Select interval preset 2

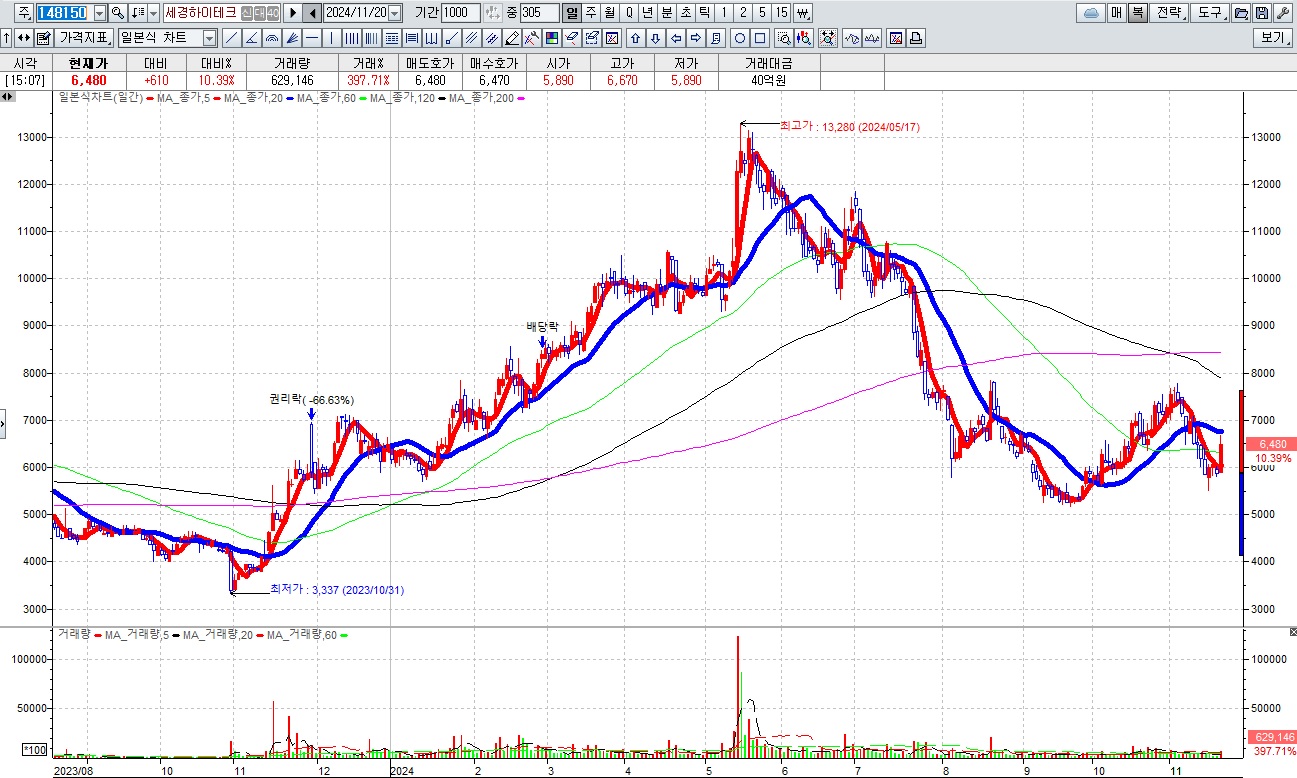point(743,13)
